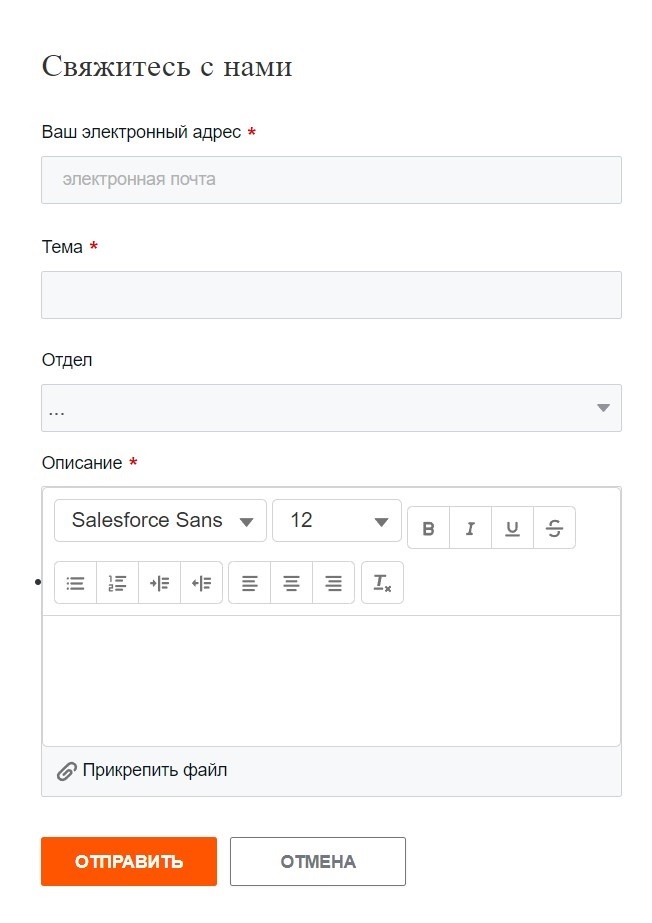Open the Salesforce Sans font dropdown
This screenshot has width=652, height=923.
coord(160,521)
